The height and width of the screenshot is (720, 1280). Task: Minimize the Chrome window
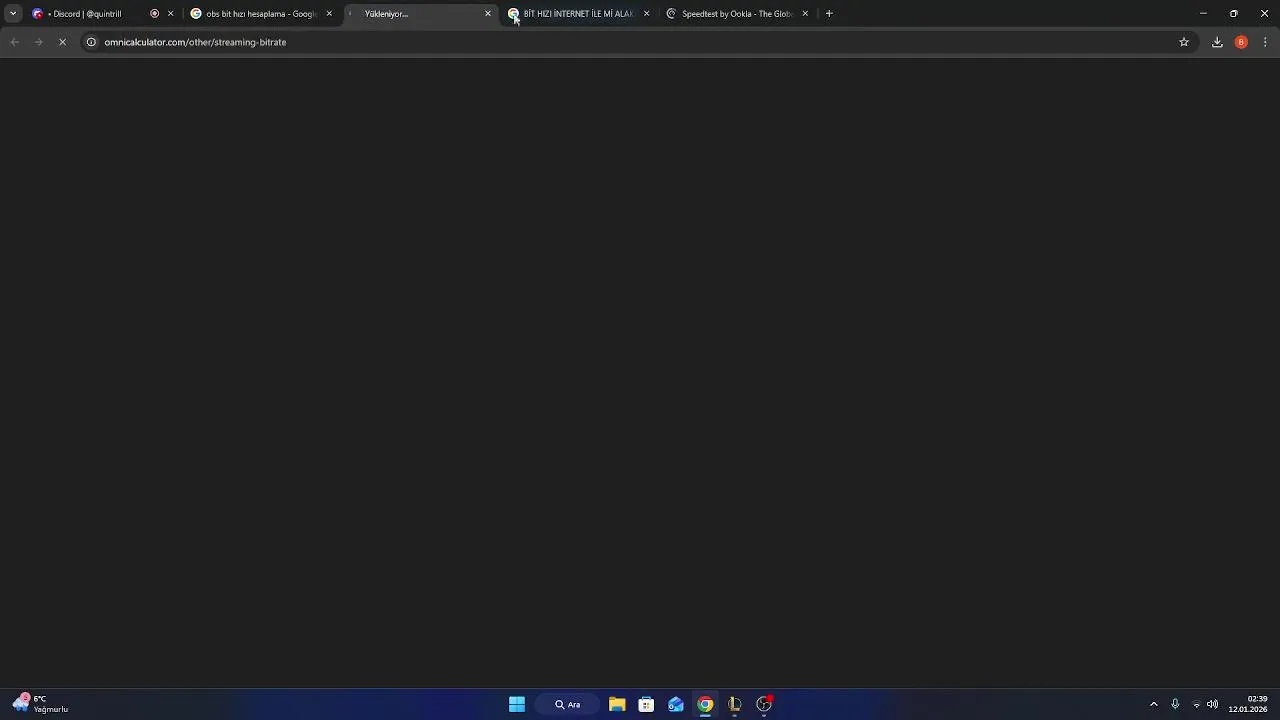(x=1203, y=14)
